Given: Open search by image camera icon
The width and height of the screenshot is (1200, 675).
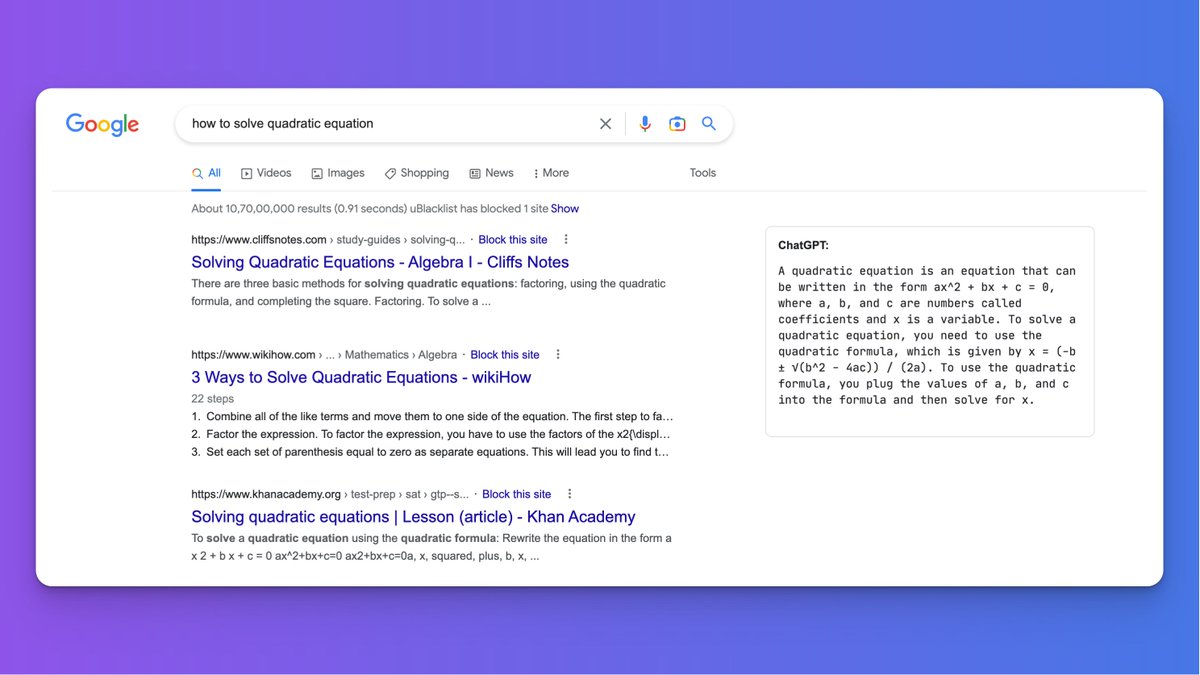Looking at the screenshot, I should click(x=677, y=124).
